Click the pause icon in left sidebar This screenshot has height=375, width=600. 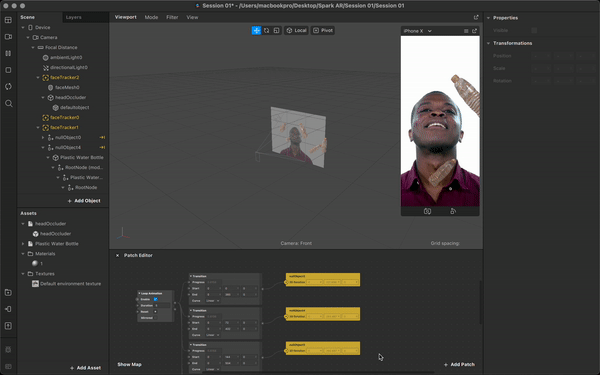[x=8, y=54]
